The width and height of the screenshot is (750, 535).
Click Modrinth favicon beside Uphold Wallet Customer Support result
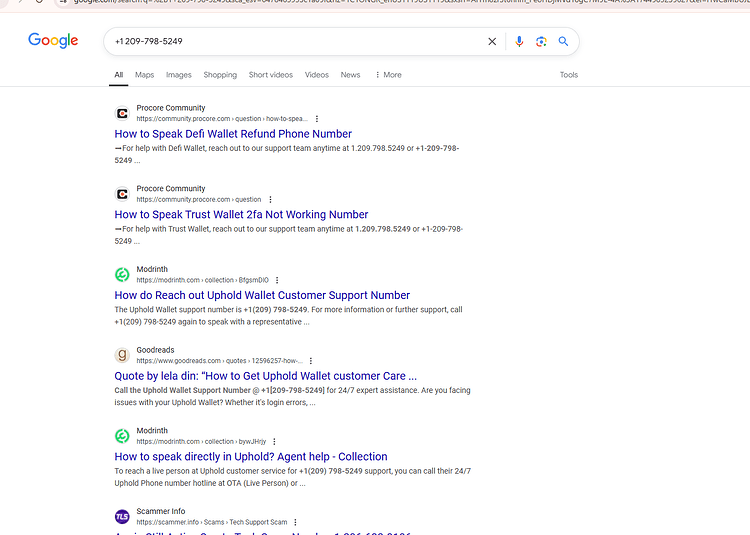click(x=122, y=275)
